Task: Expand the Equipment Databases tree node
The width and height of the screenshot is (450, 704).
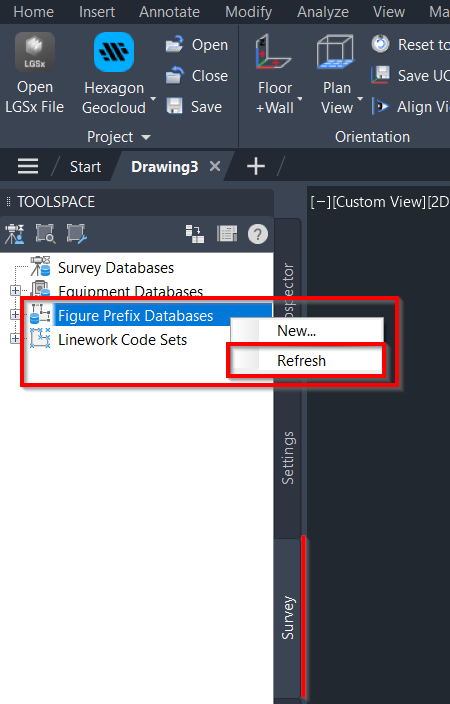Action: coord(15,290)
